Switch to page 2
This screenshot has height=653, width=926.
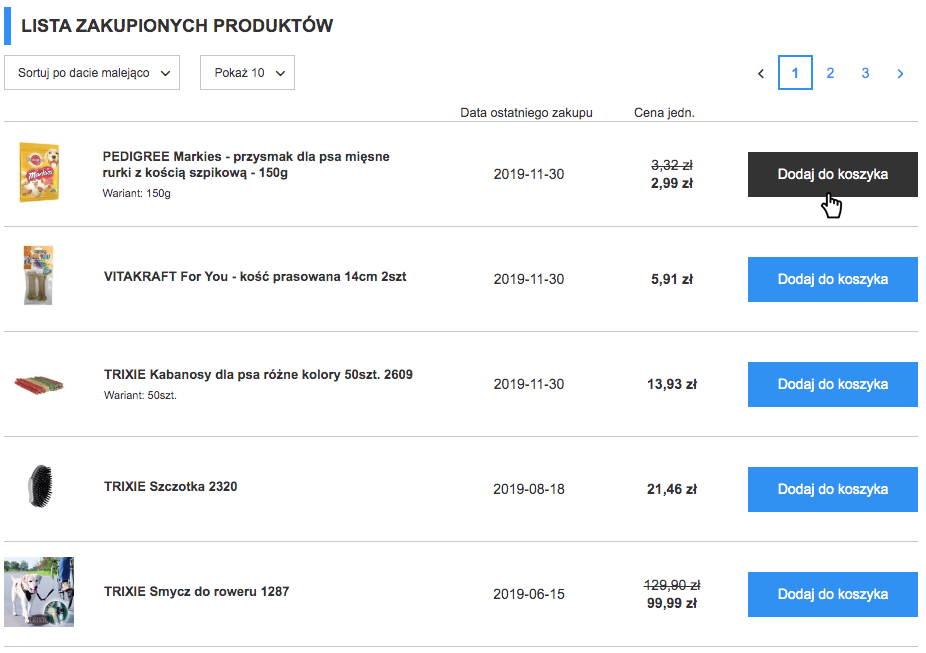point(830,73)
